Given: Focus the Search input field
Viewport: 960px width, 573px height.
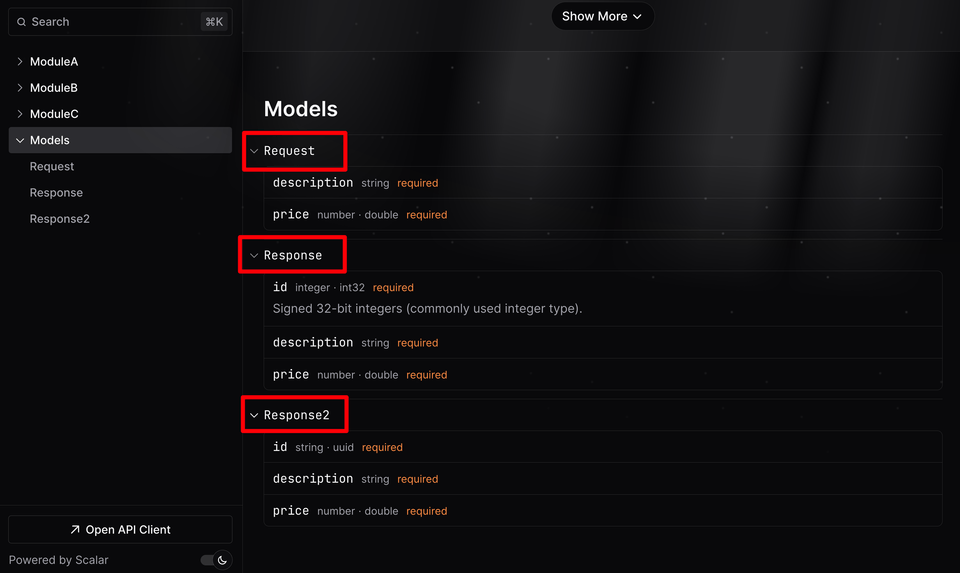Looking at the screenshot, I should [x=110, y=22].
